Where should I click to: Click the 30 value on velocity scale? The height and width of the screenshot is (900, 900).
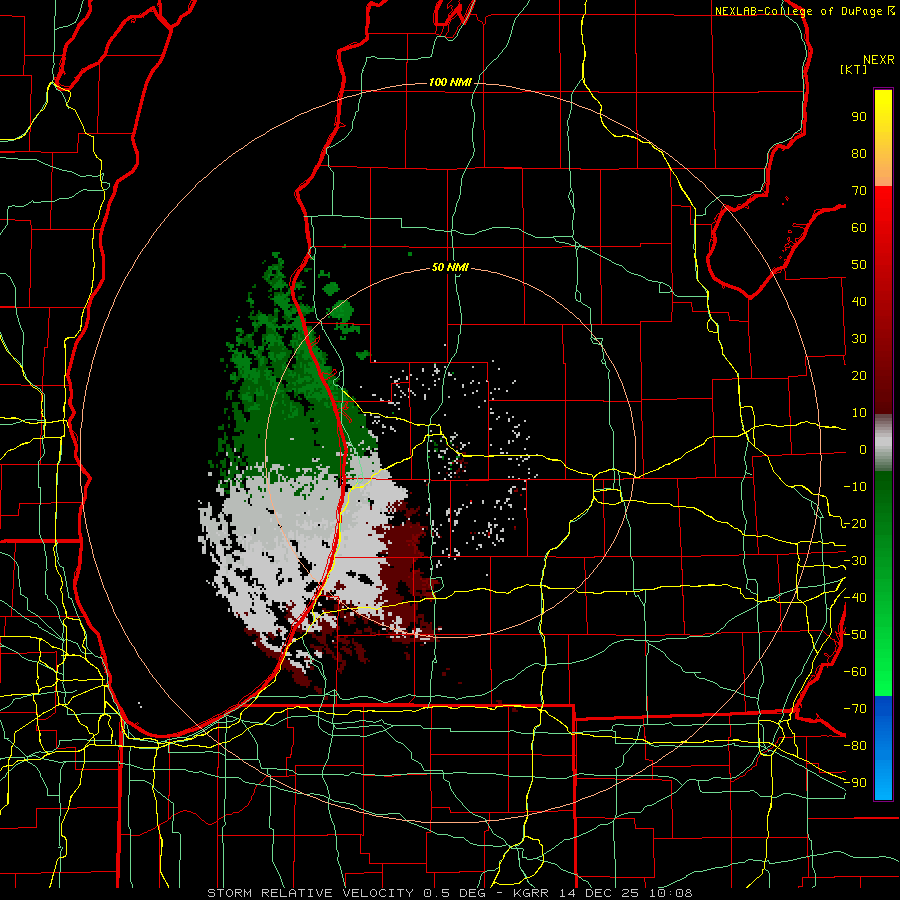pos(859,339)
